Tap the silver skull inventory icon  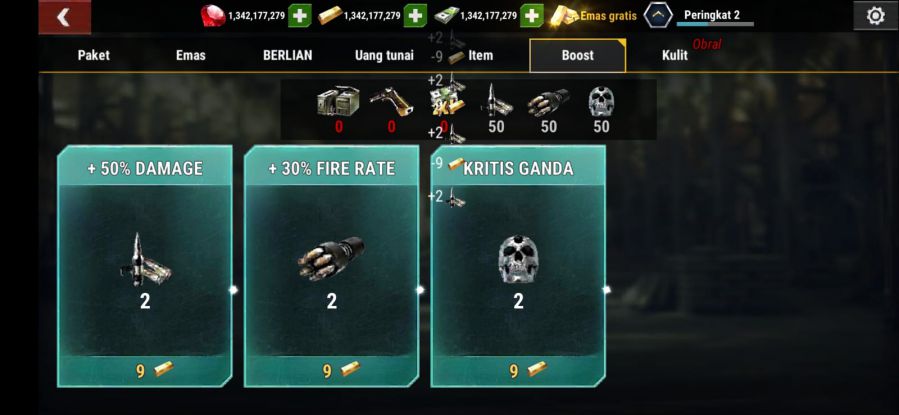click(601, 101)
